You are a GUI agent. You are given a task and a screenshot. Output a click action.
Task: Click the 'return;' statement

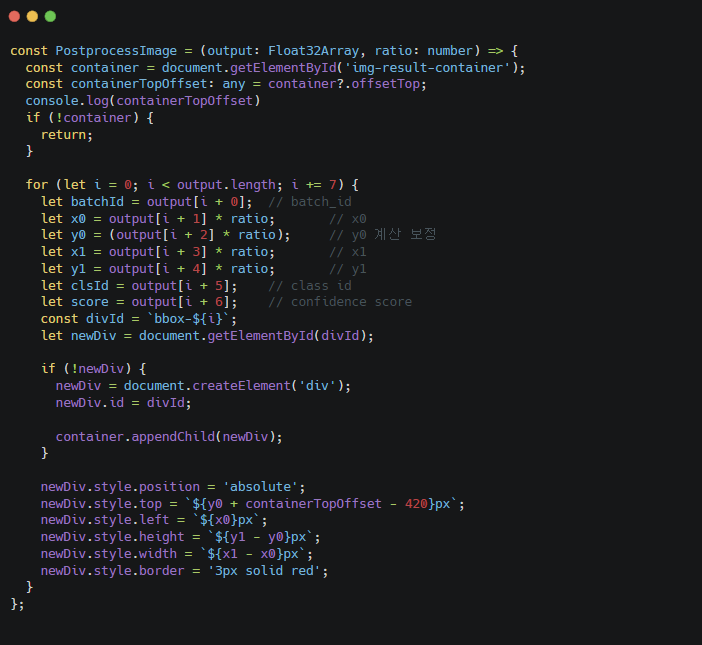67,135
